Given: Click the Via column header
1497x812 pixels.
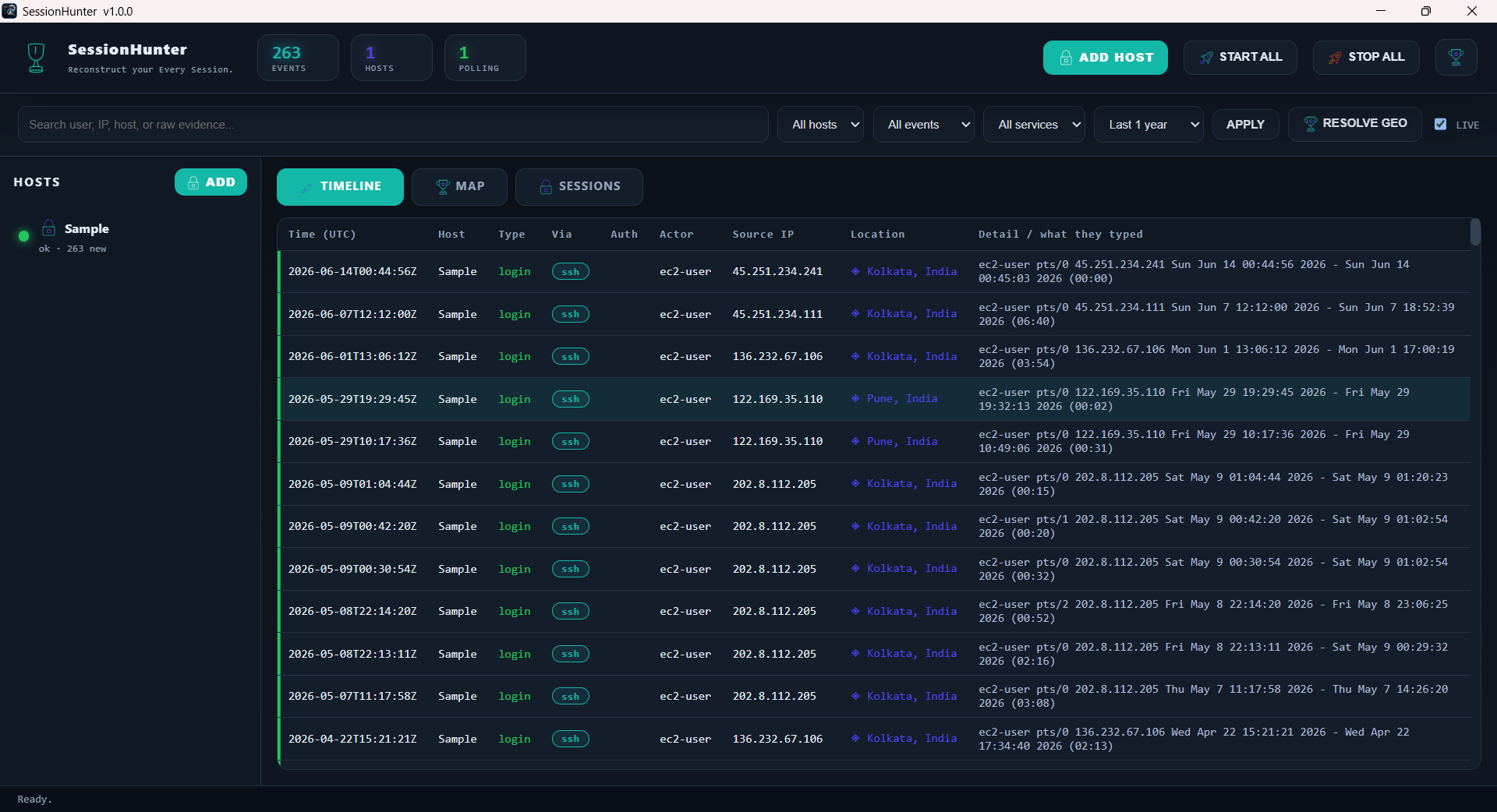Looking at the screenshot, I should 561,235.
